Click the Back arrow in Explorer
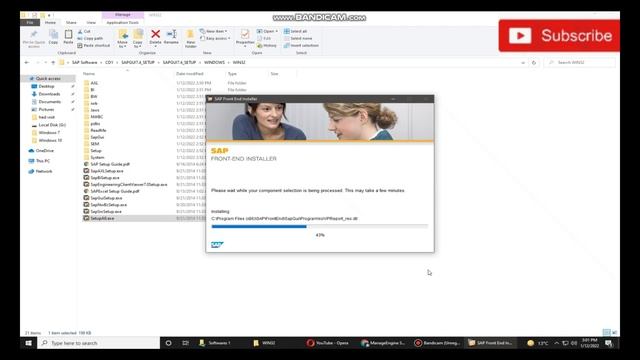The image size is (640, 360). tap(27, 62)
